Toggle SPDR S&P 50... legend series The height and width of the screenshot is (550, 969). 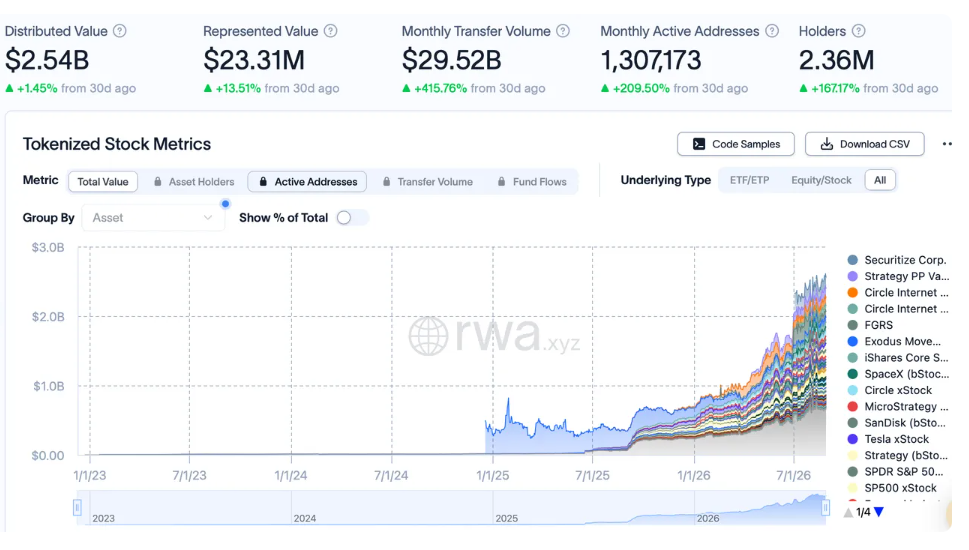coord(895,472)
